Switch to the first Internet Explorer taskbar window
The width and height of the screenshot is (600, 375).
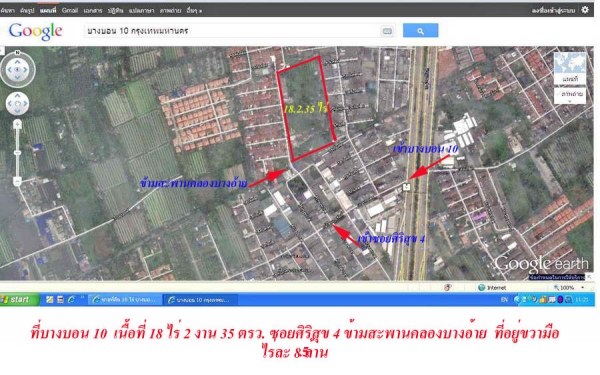[x=125, y=300]
